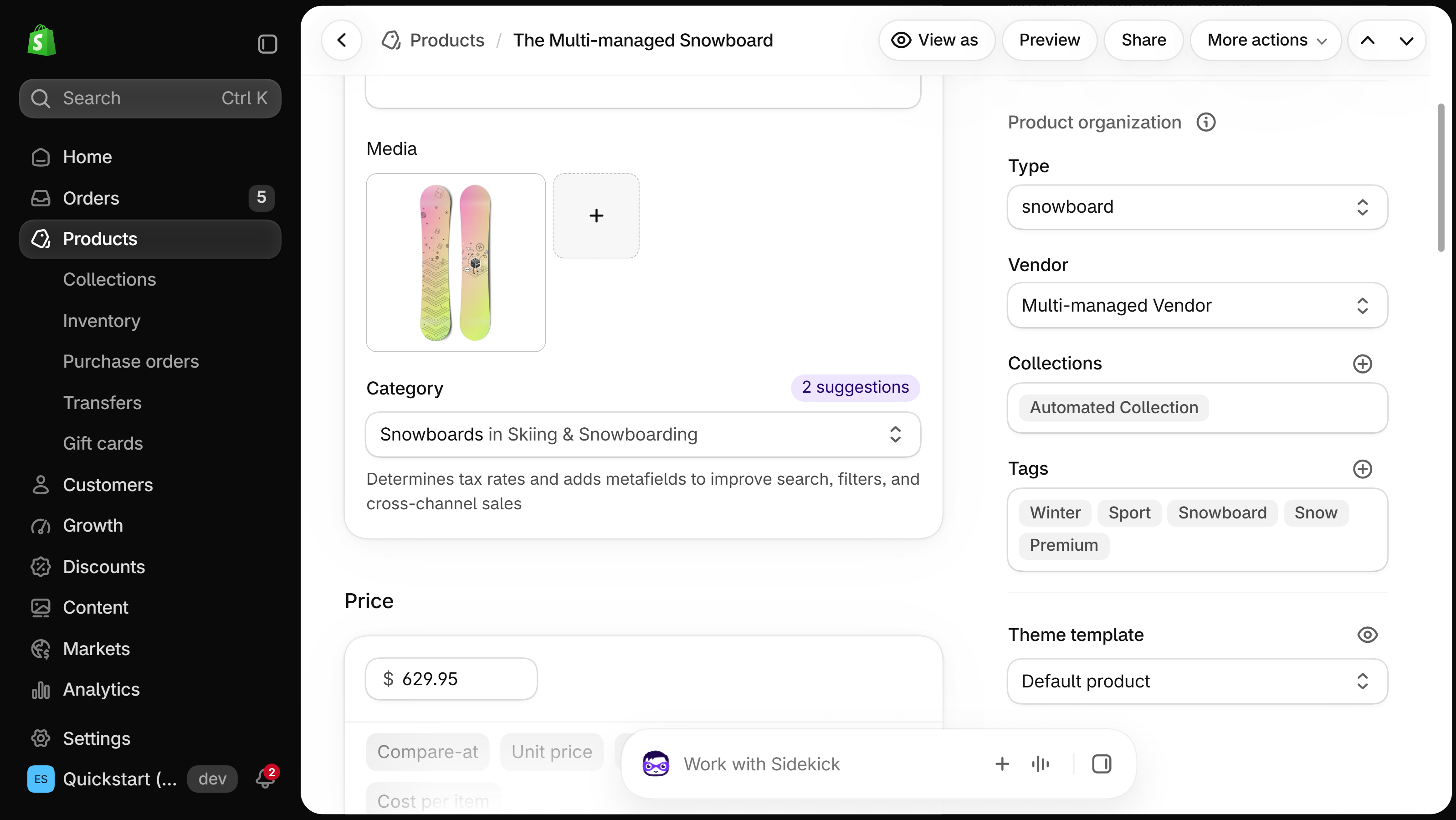Click the Product organization info icon
Screen dimensions: 1456x820
(1205, 122)
